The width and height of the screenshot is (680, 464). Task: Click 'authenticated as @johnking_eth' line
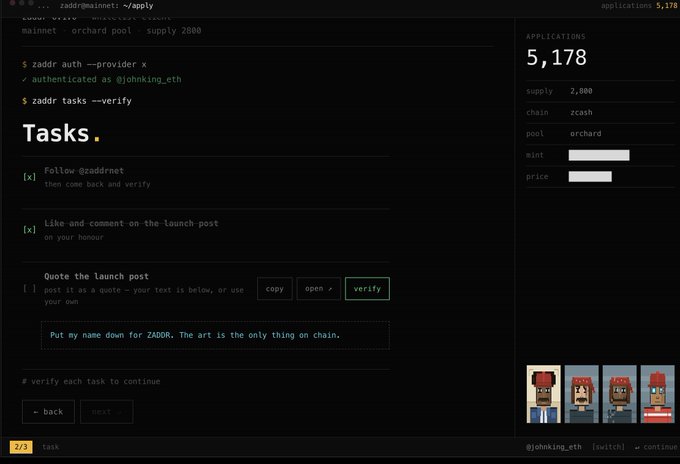click(101, 79)
